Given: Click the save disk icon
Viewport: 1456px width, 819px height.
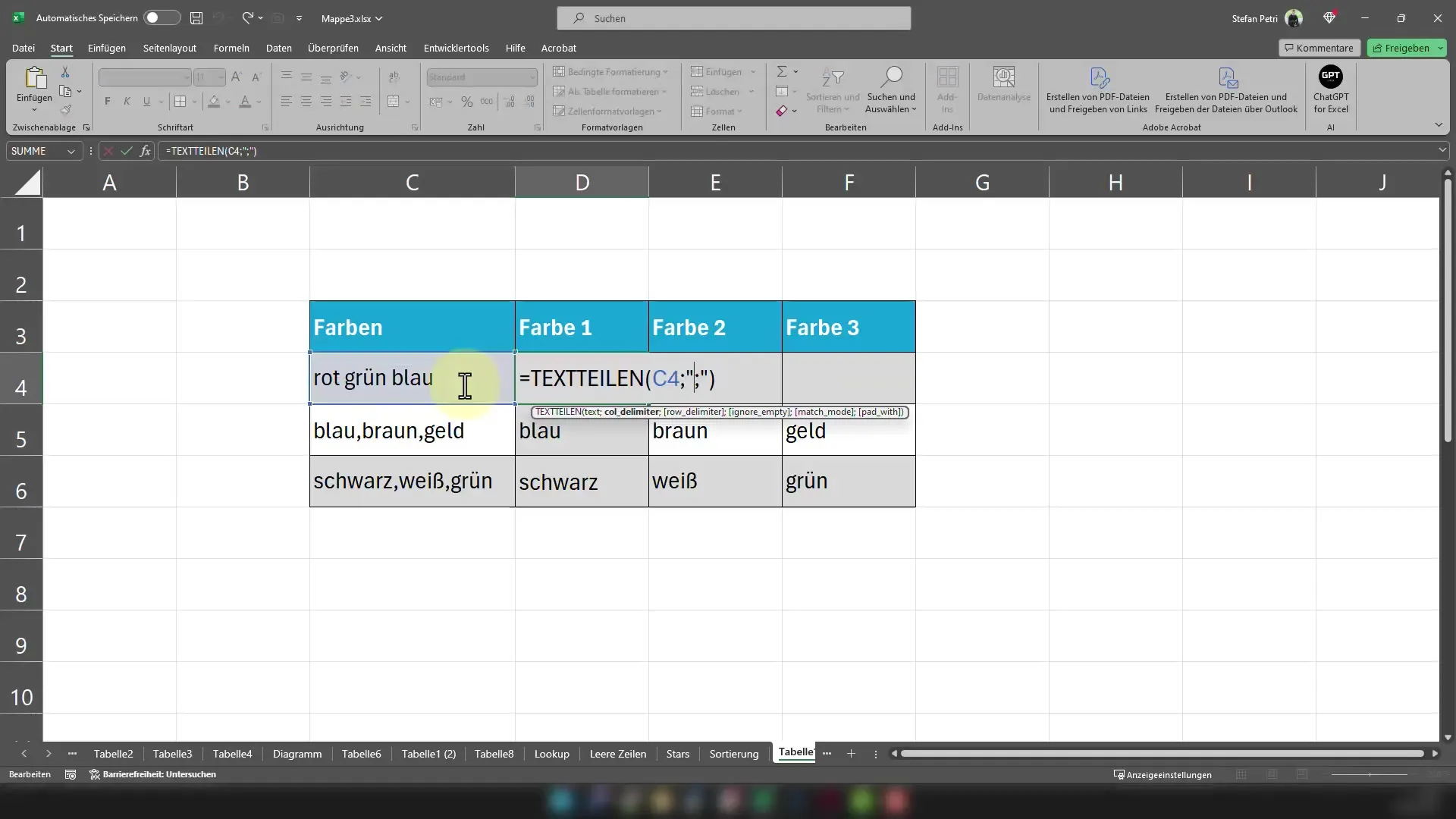Looking at the screenshot, I should (x=196, y=18).
